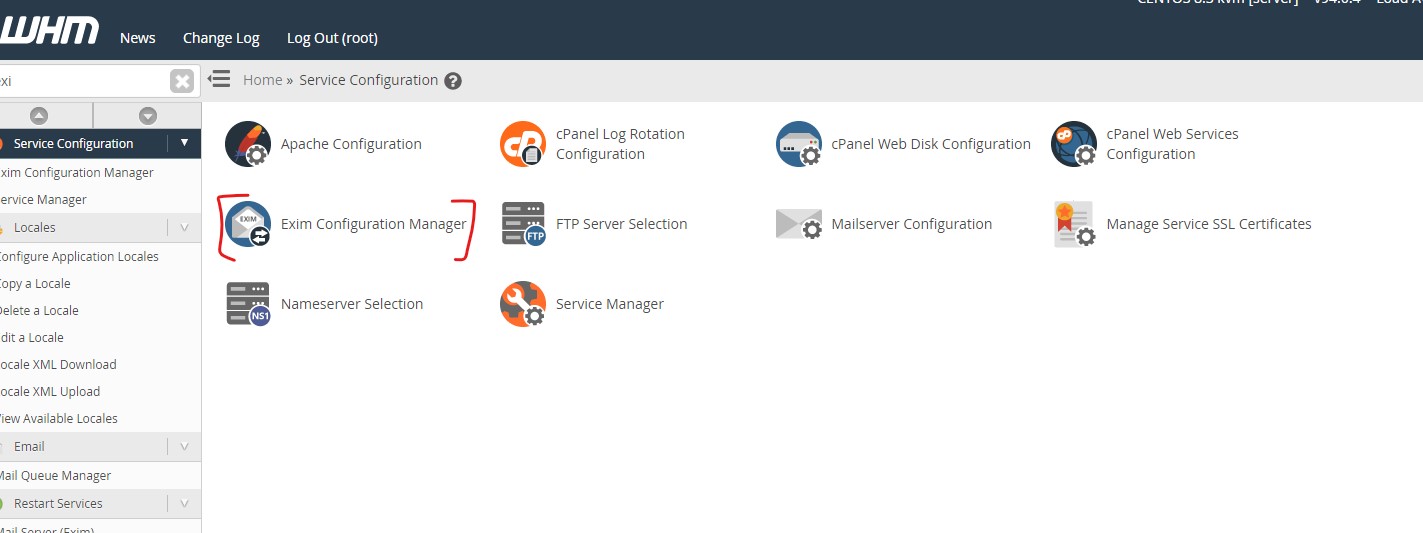The width and height of the screenshot is (1423, 533).
Task: Click cPanel Web Services Configuration icon
Action: click(x=1074, y=144)
